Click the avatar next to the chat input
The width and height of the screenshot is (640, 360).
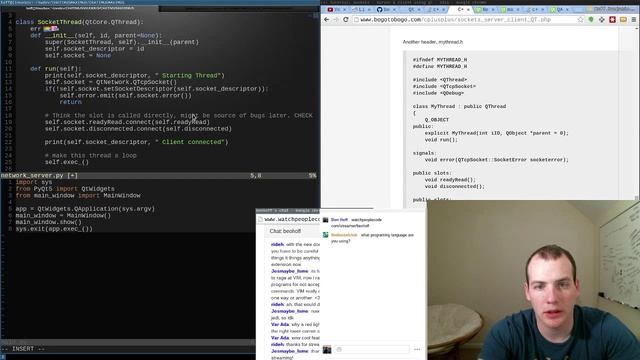(x=327, y=349)
